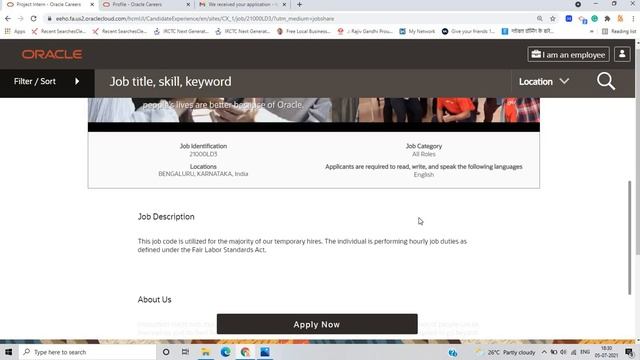Click Cortana circle icon in taskbar
640x360 pixels.
[166, 352]
